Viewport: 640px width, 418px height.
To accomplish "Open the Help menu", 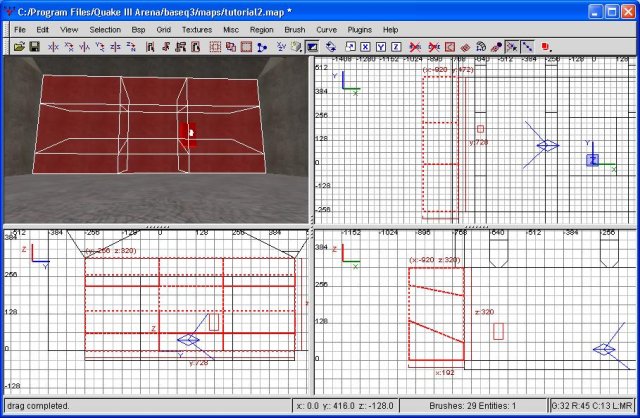I will (x=390, y=30).
